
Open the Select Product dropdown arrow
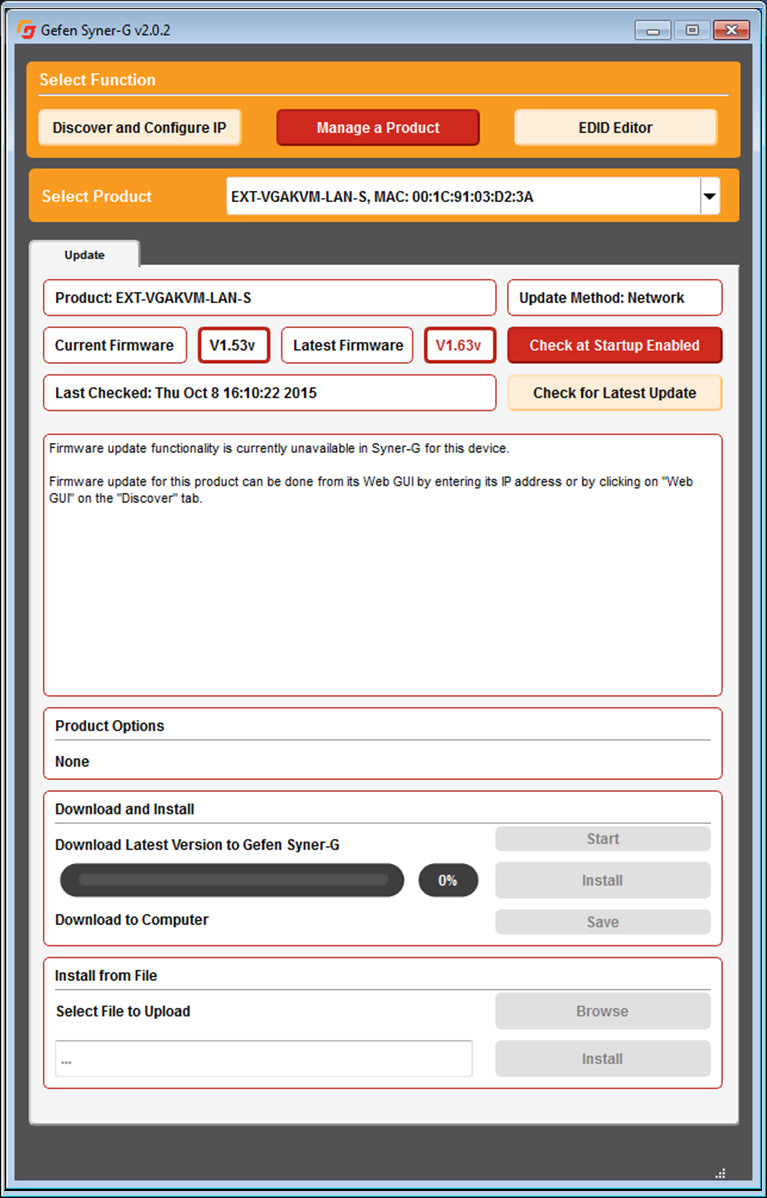pos(709,197)
